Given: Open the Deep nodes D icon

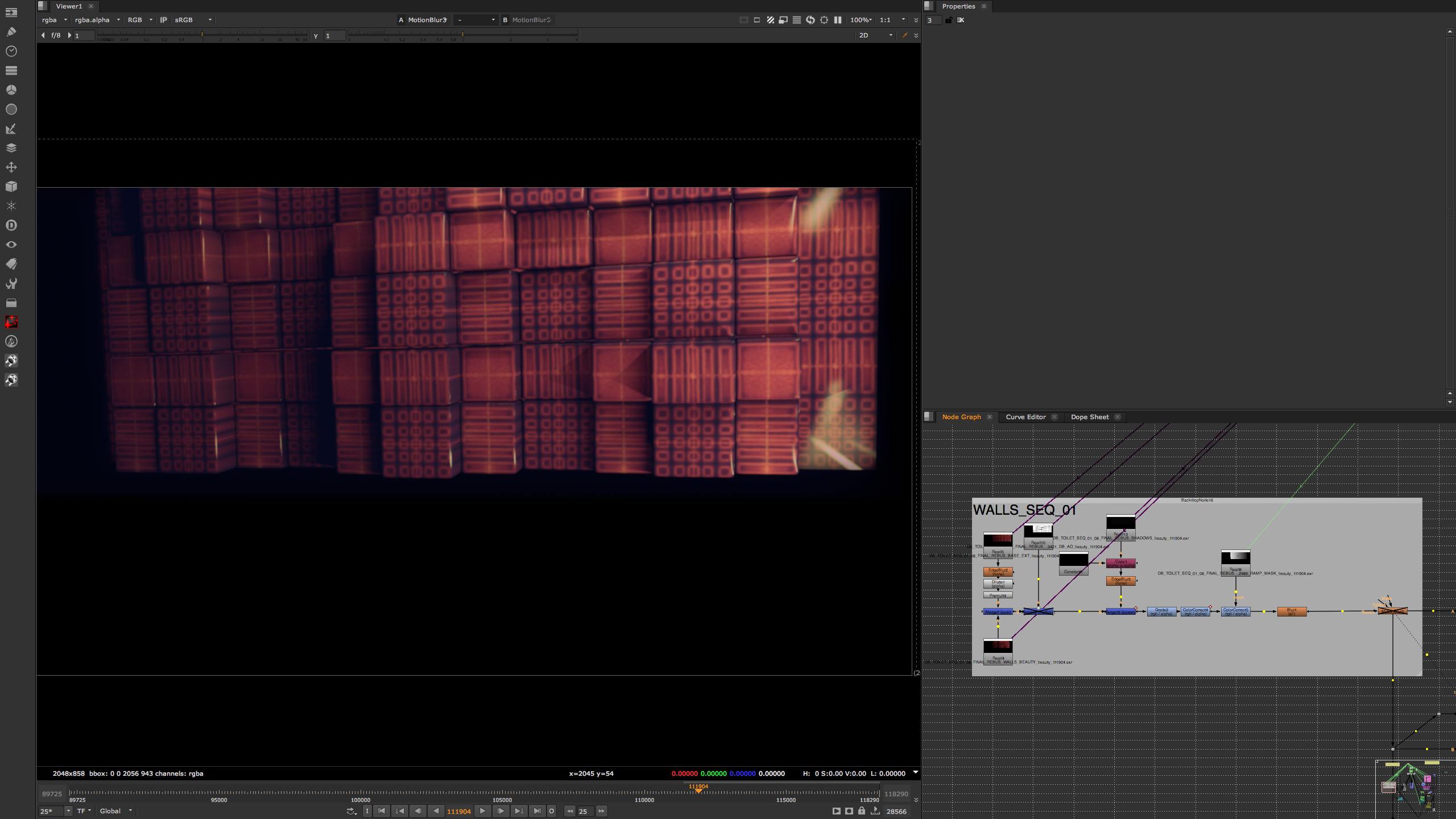Looking at the screenshot, I should click(11, 225).
